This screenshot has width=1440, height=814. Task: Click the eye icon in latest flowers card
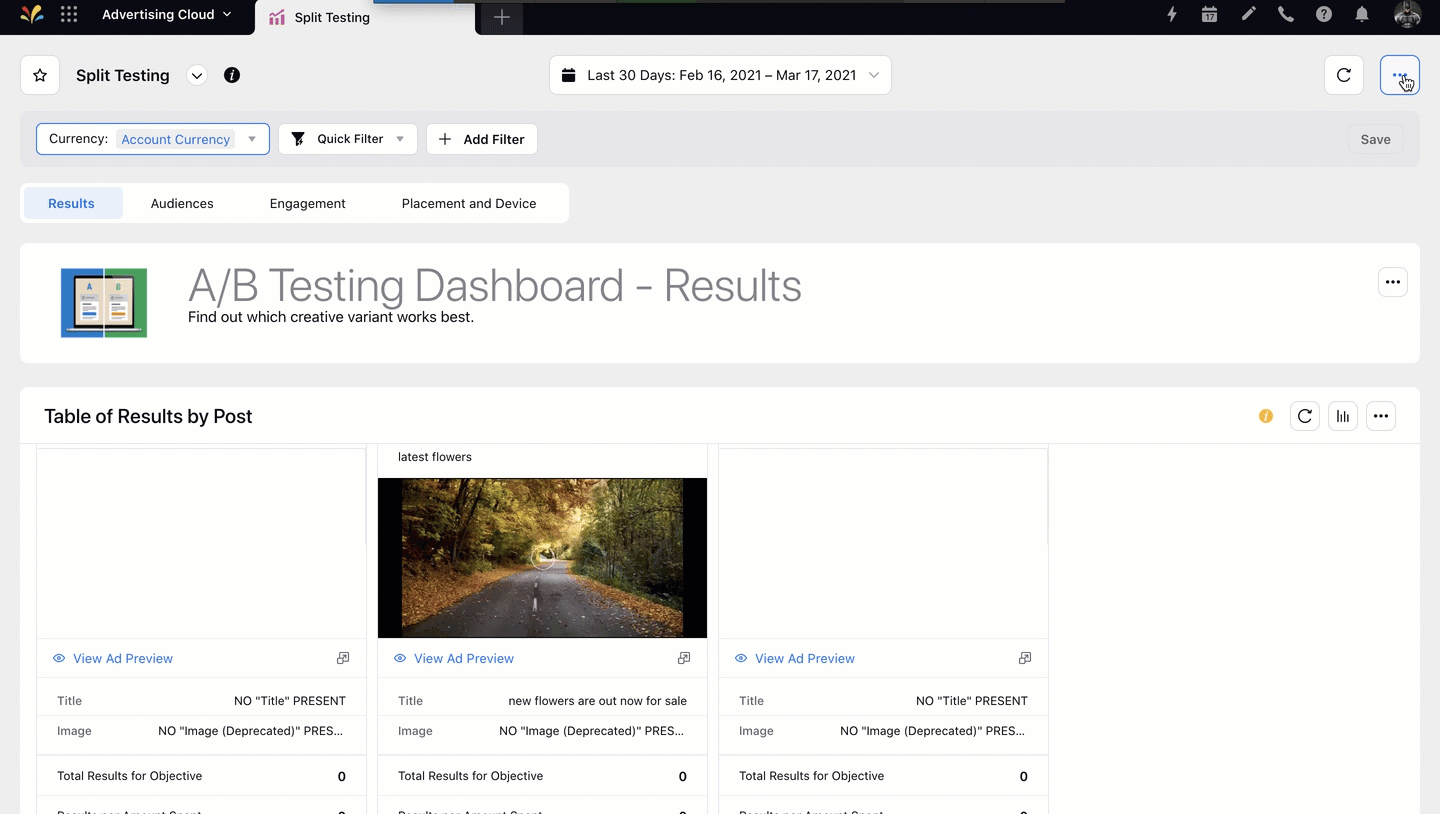(400, 658)
